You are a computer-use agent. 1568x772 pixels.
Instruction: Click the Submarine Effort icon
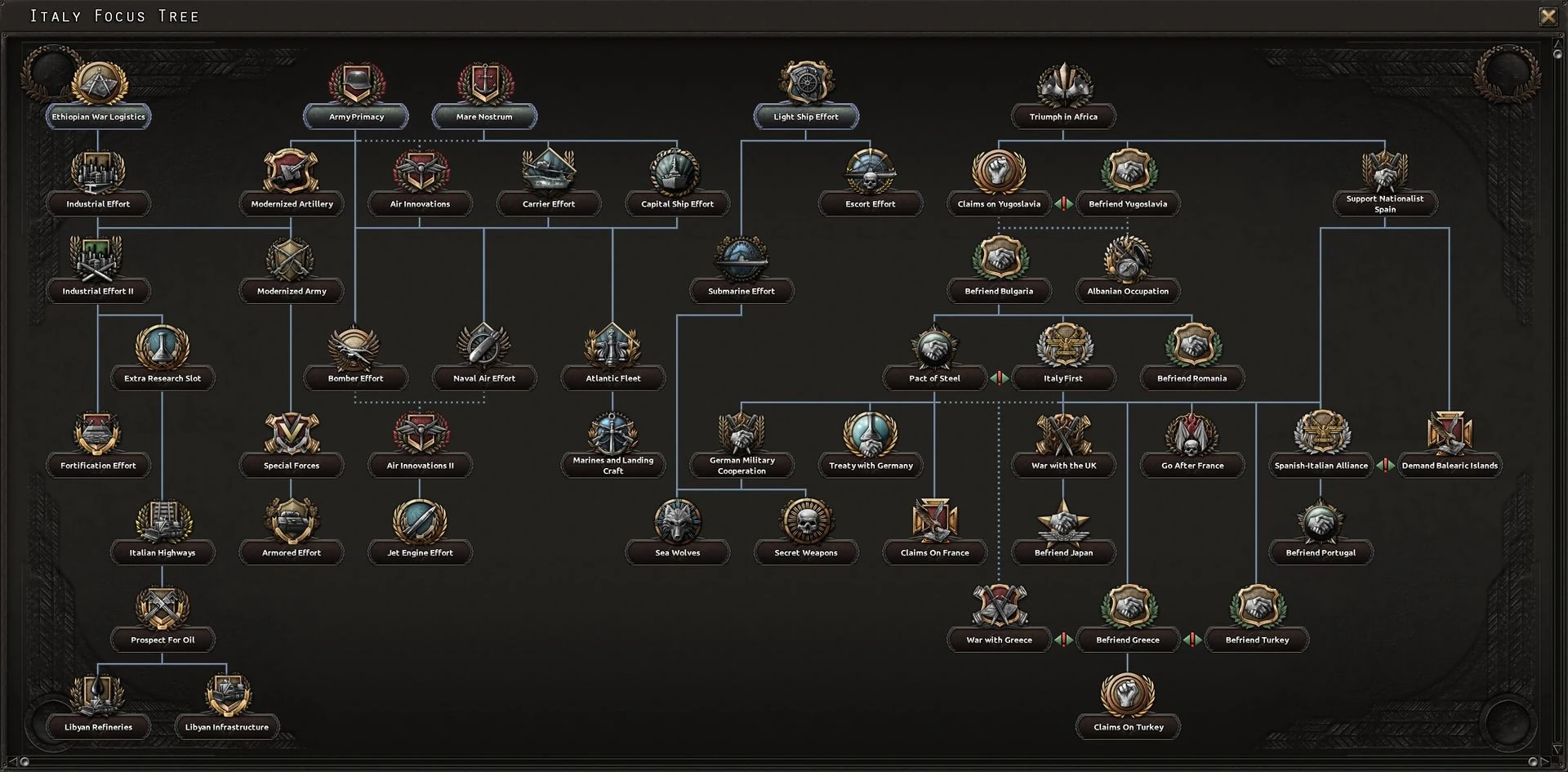[x=742, y=259]
